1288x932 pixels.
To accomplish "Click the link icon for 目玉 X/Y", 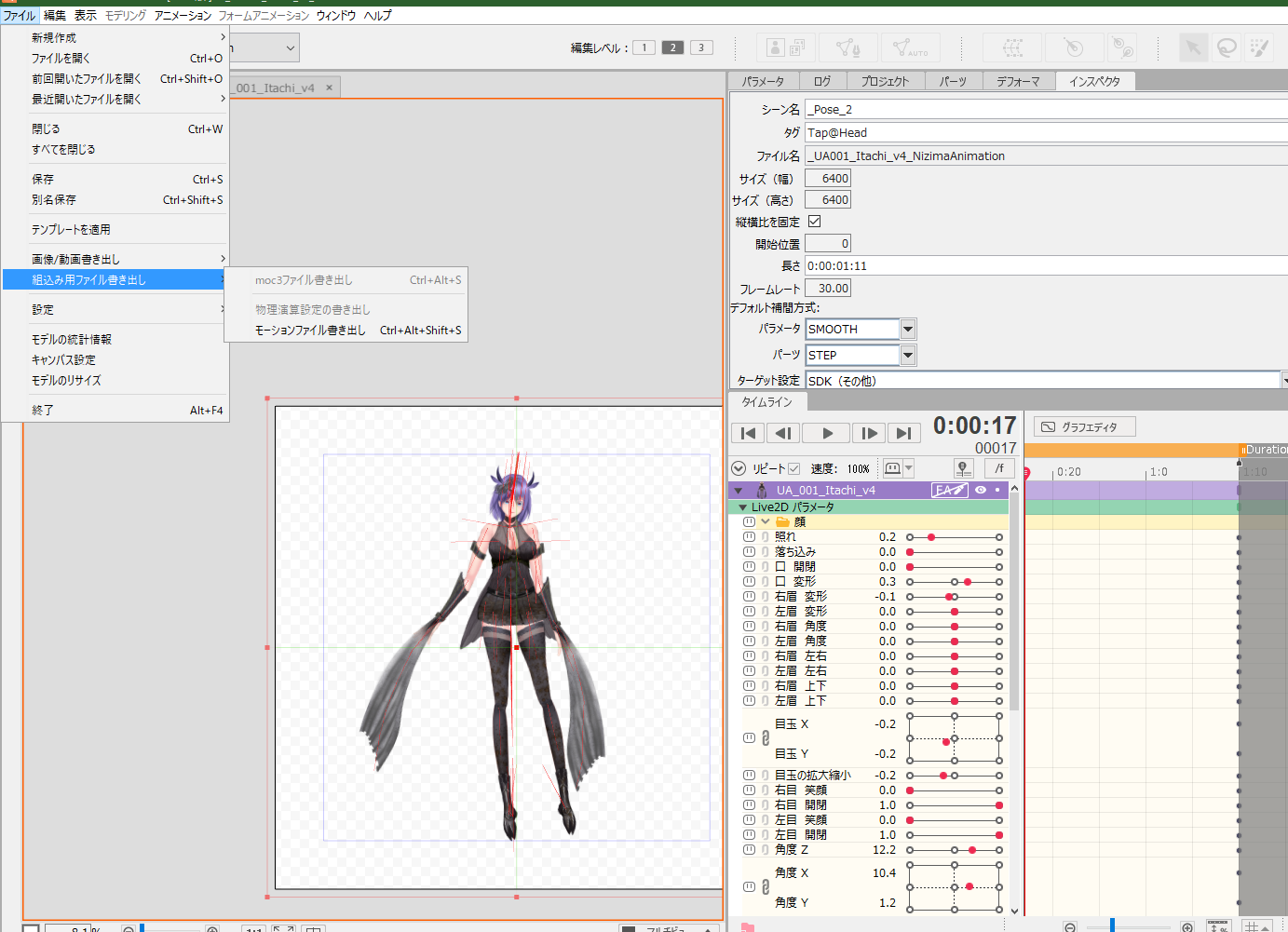I will [766, 738].
